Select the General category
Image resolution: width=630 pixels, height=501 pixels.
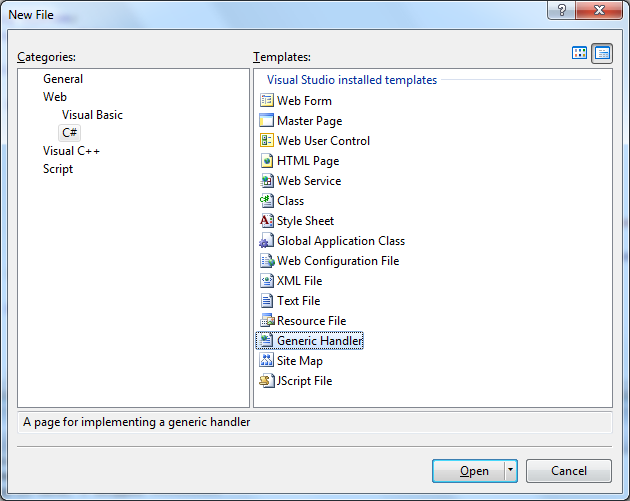(x=63, y=79)
